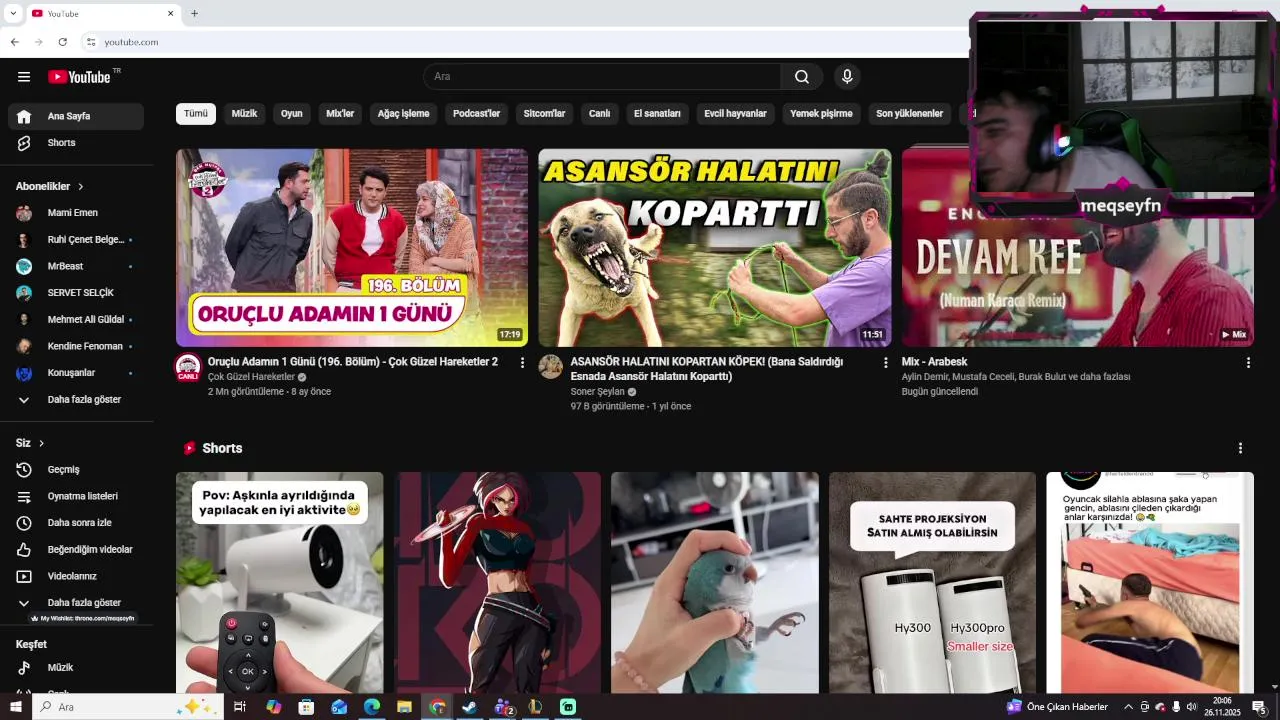1280x720 pixels.
Task: Open Beğendiğim videolar list
Action: click(x=76, y=549)
